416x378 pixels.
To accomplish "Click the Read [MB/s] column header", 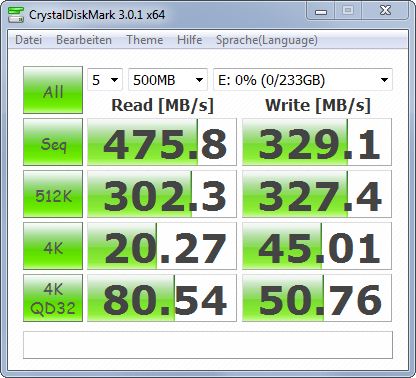I will [x=162, y=106].
